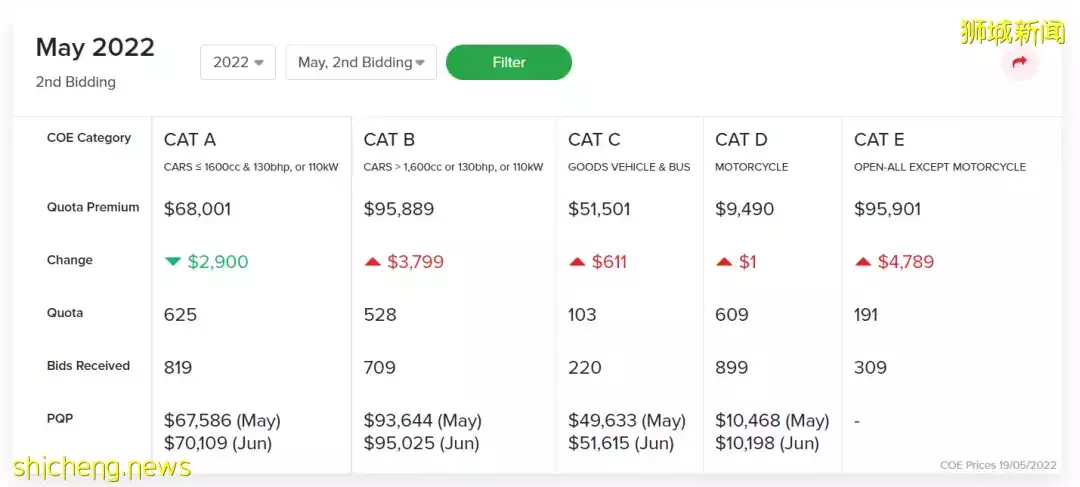Click red up arrow beside $3,799

click(x=372, y=262)
